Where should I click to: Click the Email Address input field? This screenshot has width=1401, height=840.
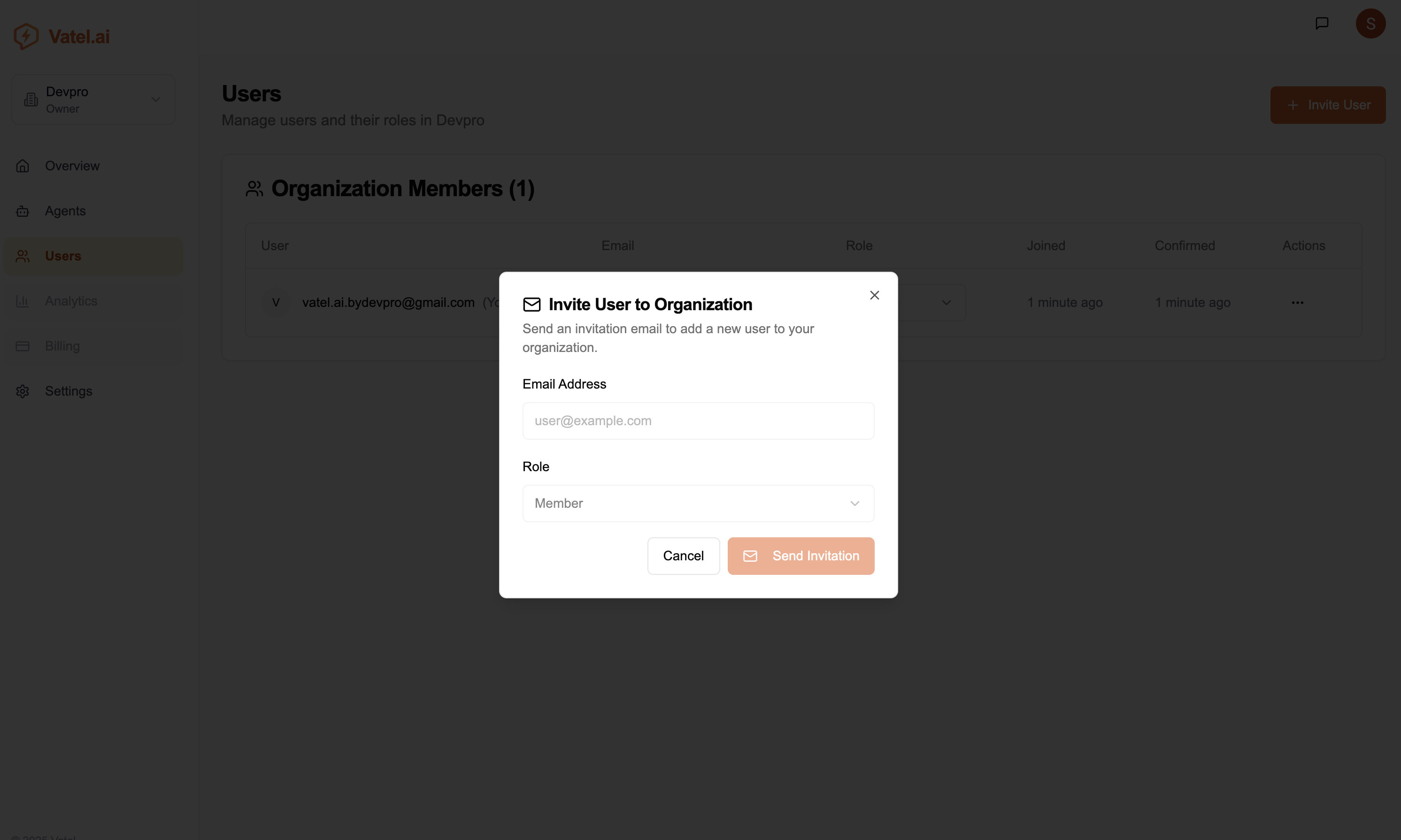698,420
